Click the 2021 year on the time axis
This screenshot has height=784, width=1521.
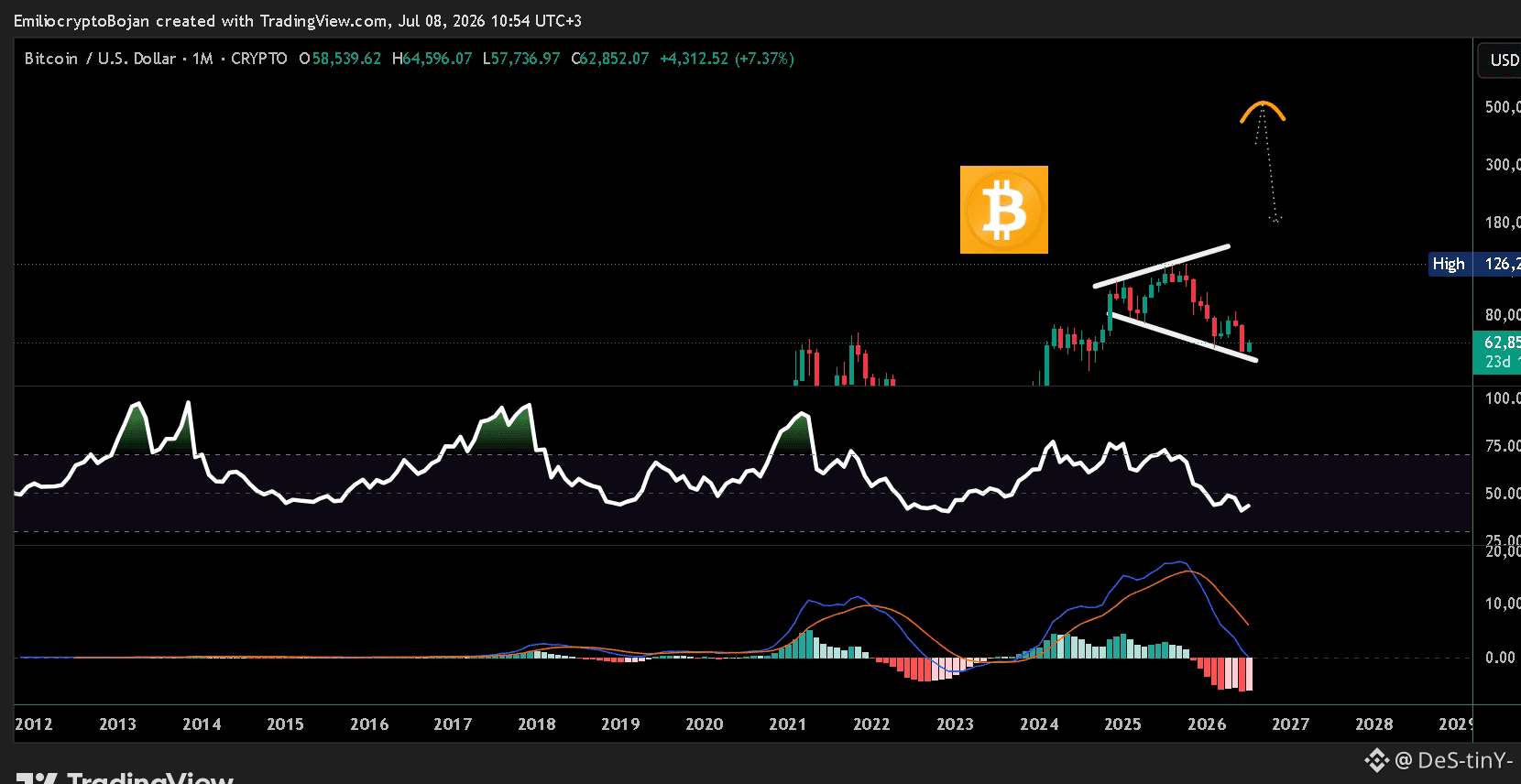(x=788, y=724)
